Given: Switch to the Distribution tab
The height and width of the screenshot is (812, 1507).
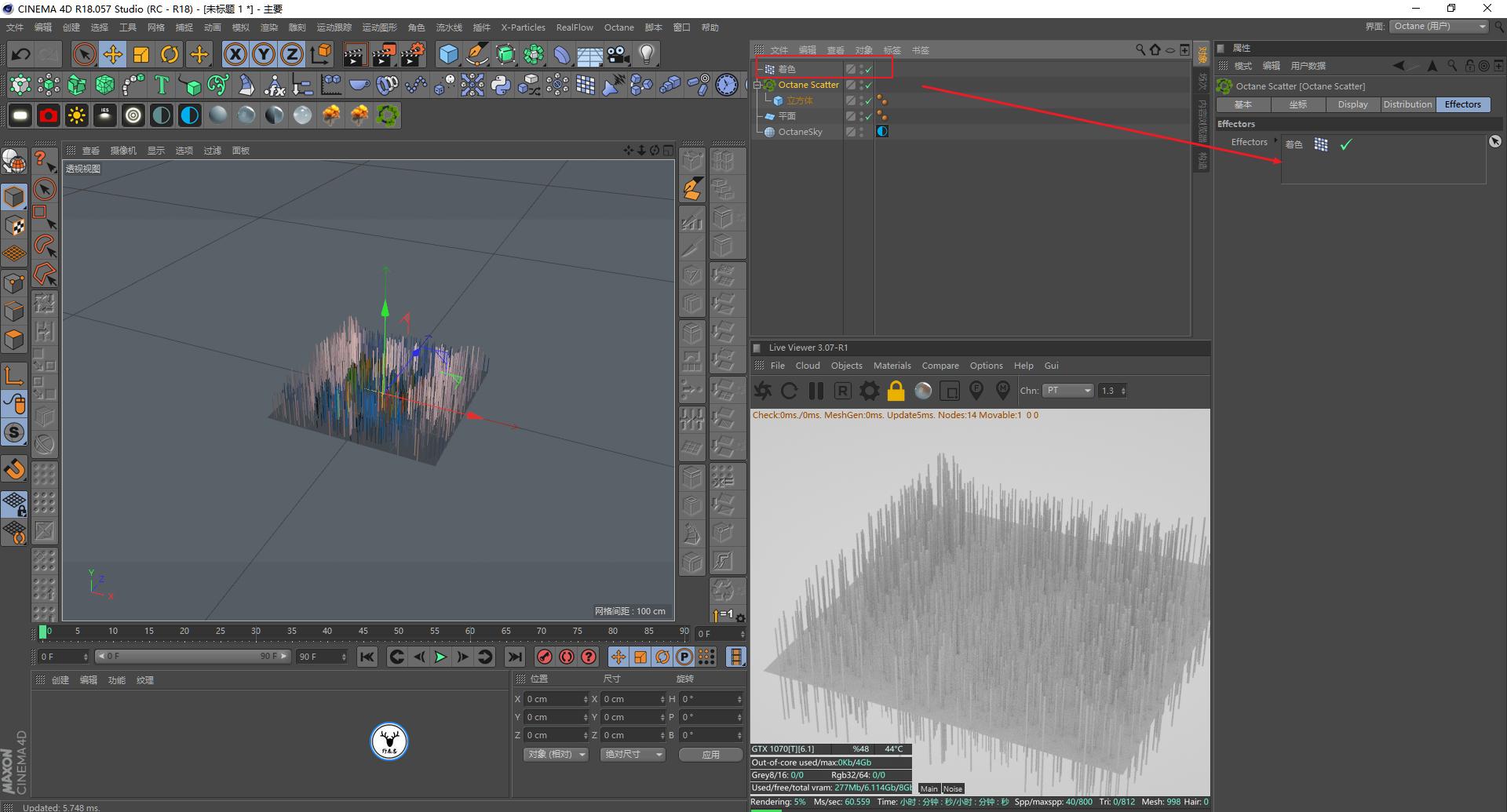Looking at the screenshot, I should (1407, 104).
